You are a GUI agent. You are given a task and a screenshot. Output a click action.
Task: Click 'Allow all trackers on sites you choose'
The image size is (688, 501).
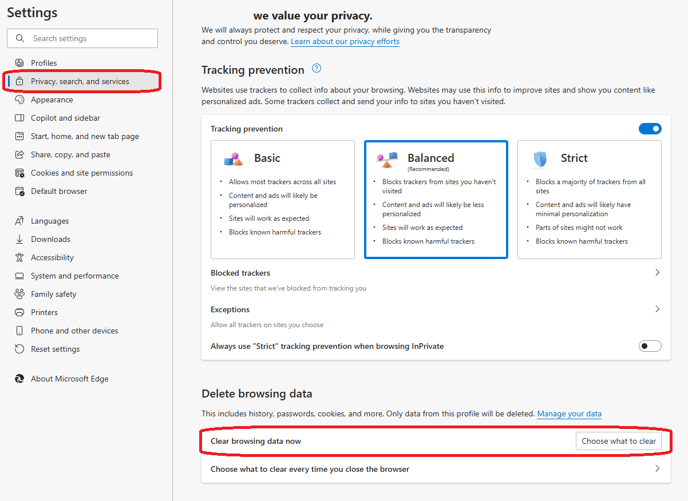267,325
